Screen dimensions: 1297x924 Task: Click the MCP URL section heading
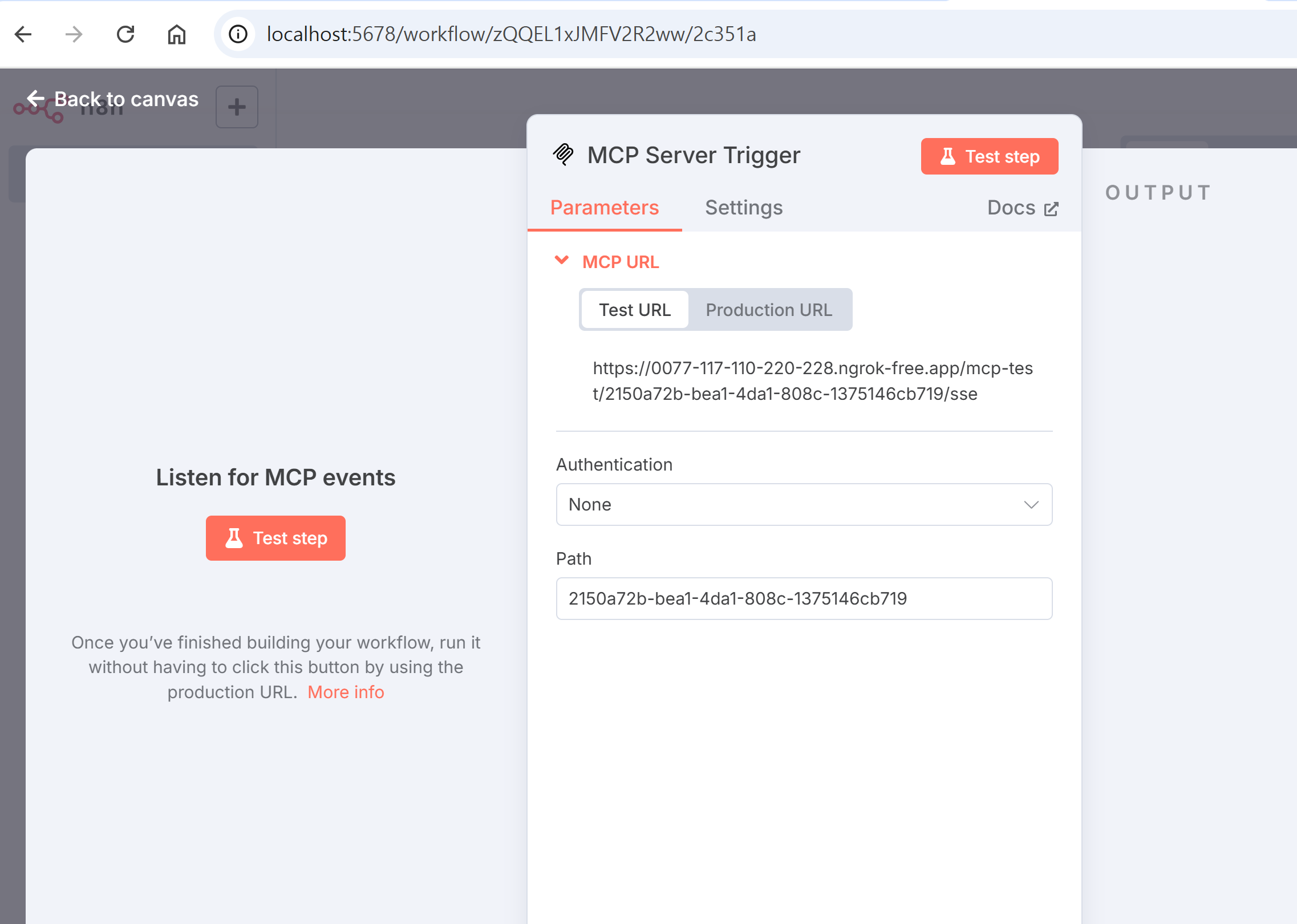point(621,262)
